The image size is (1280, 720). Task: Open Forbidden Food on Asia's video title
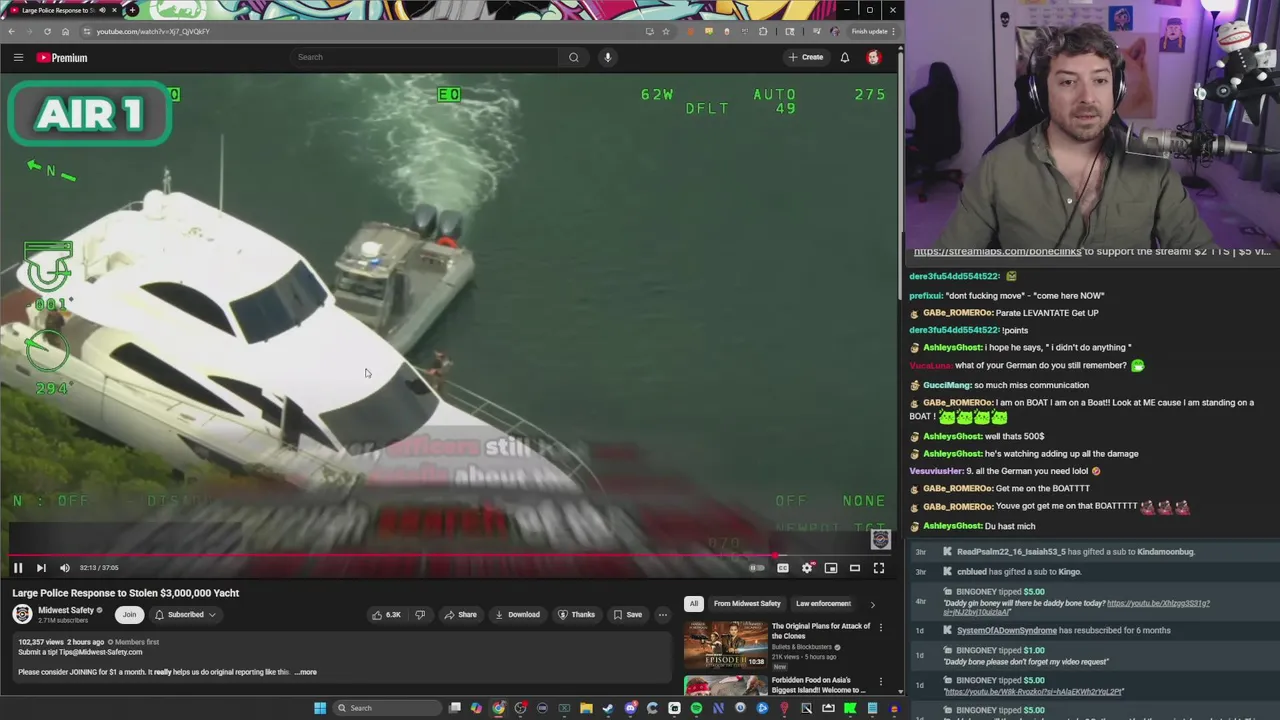coord(820,685)
